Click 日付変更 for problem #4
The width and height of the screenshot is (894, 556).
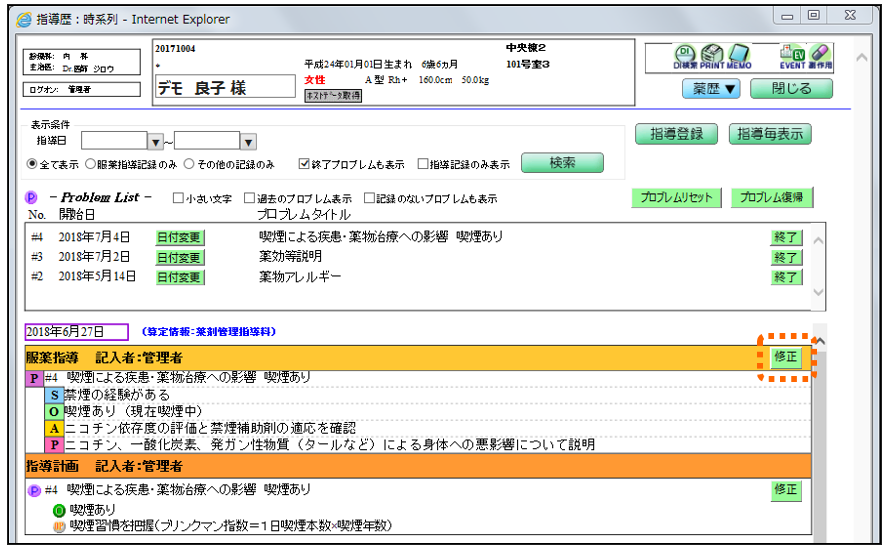[179, 237]
